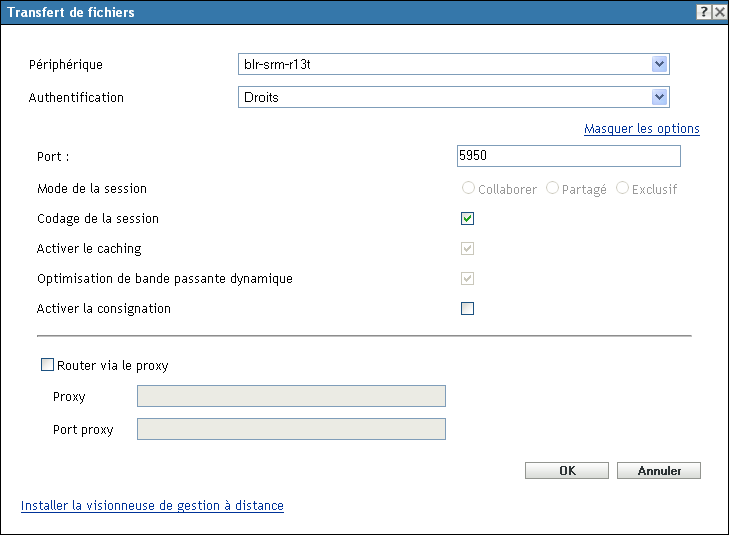The width and height of the screenshot is (729, 535).
Task: Open Installer la visionneuse de gestion link
Action: click(152, 506)
